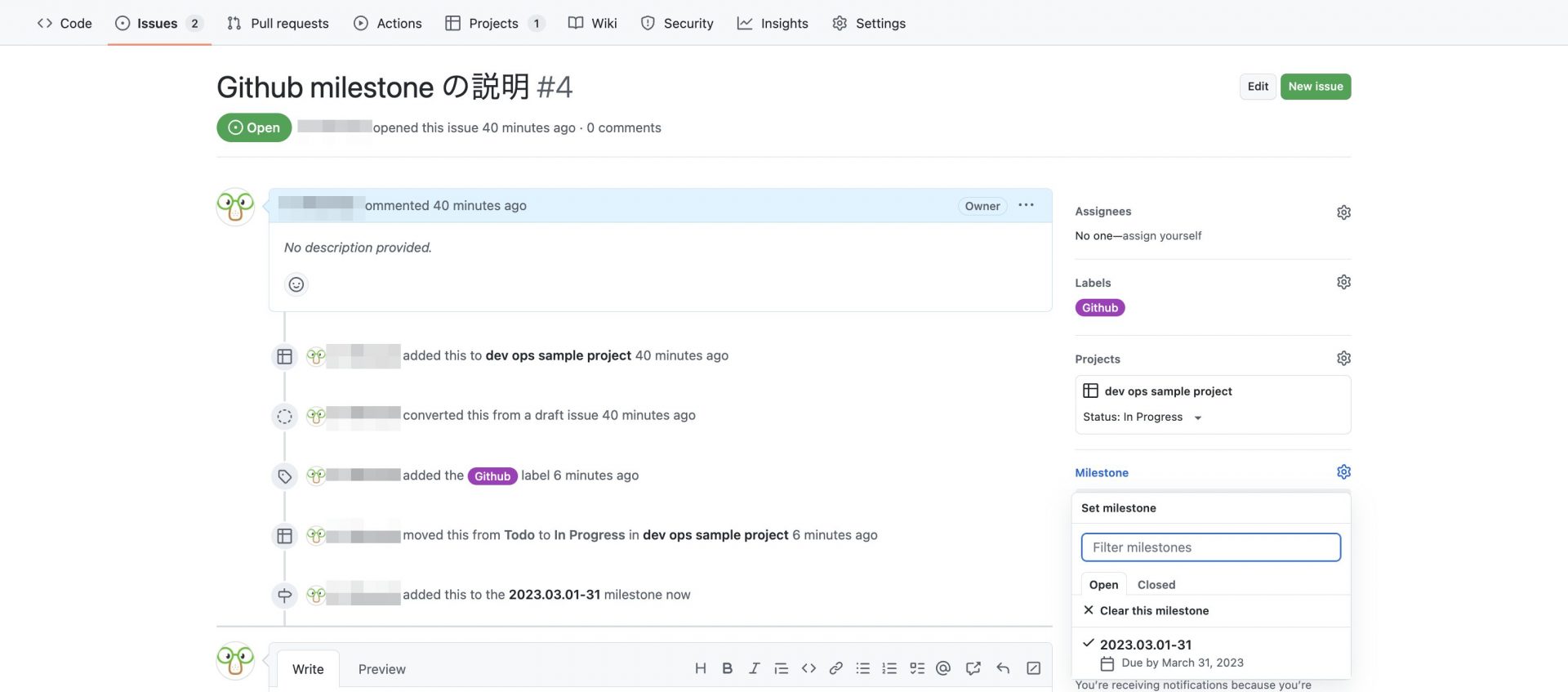Click the green New issue button

(1315, 87)
